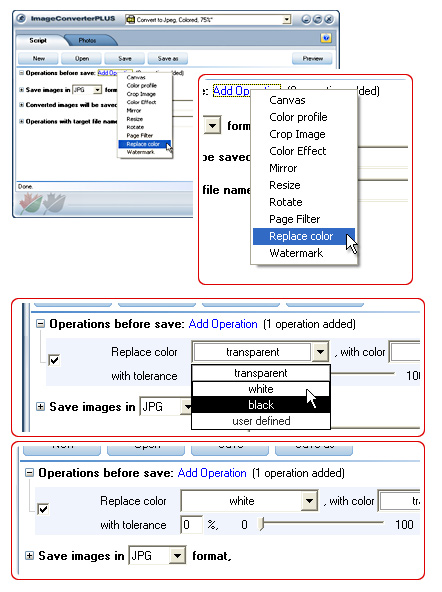Open the white color dropdown arrow
The height and width of the screenshot is (592, 442).
(310, 501)
